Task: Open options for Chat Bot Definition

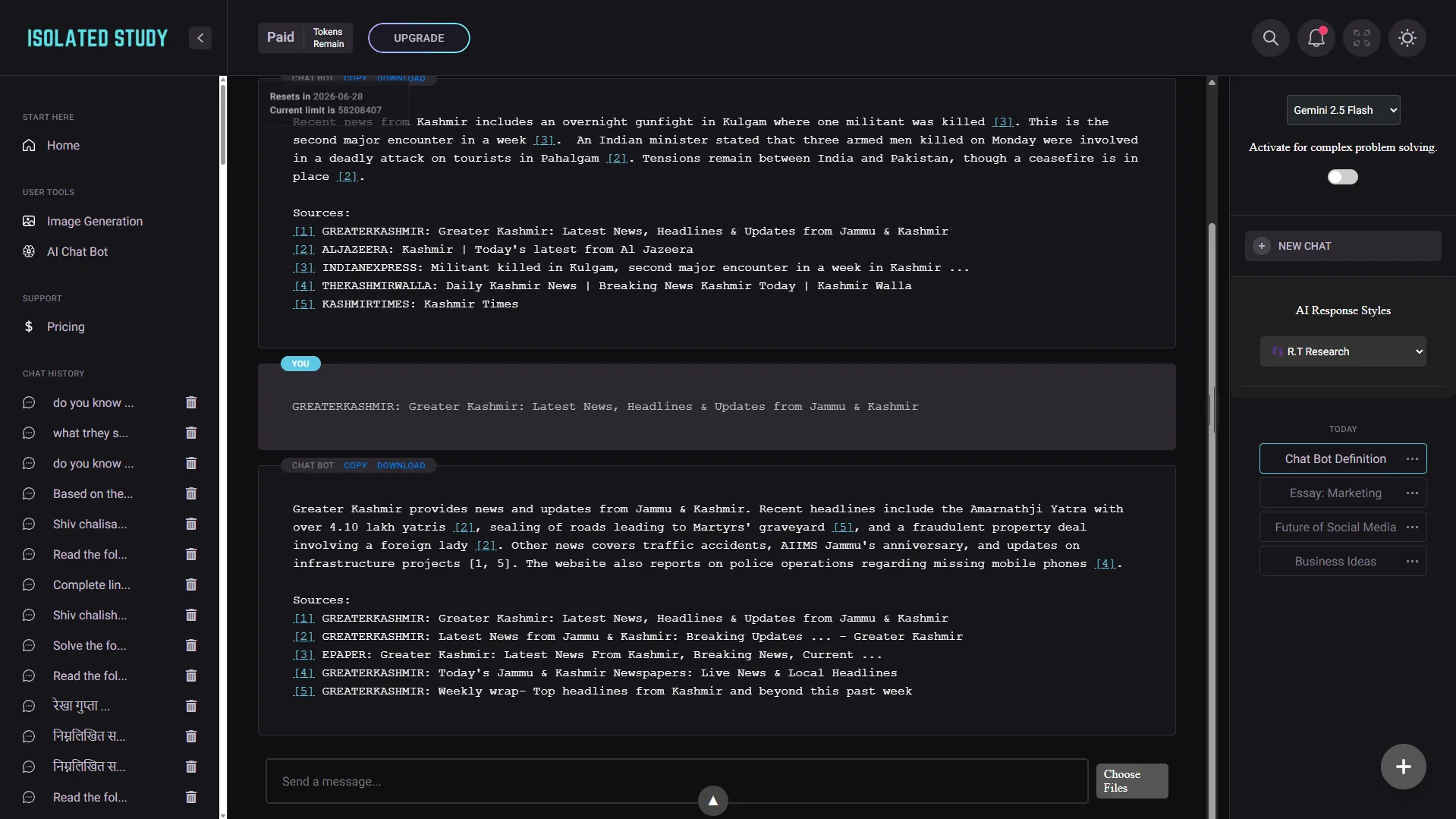Action: 1412,458
